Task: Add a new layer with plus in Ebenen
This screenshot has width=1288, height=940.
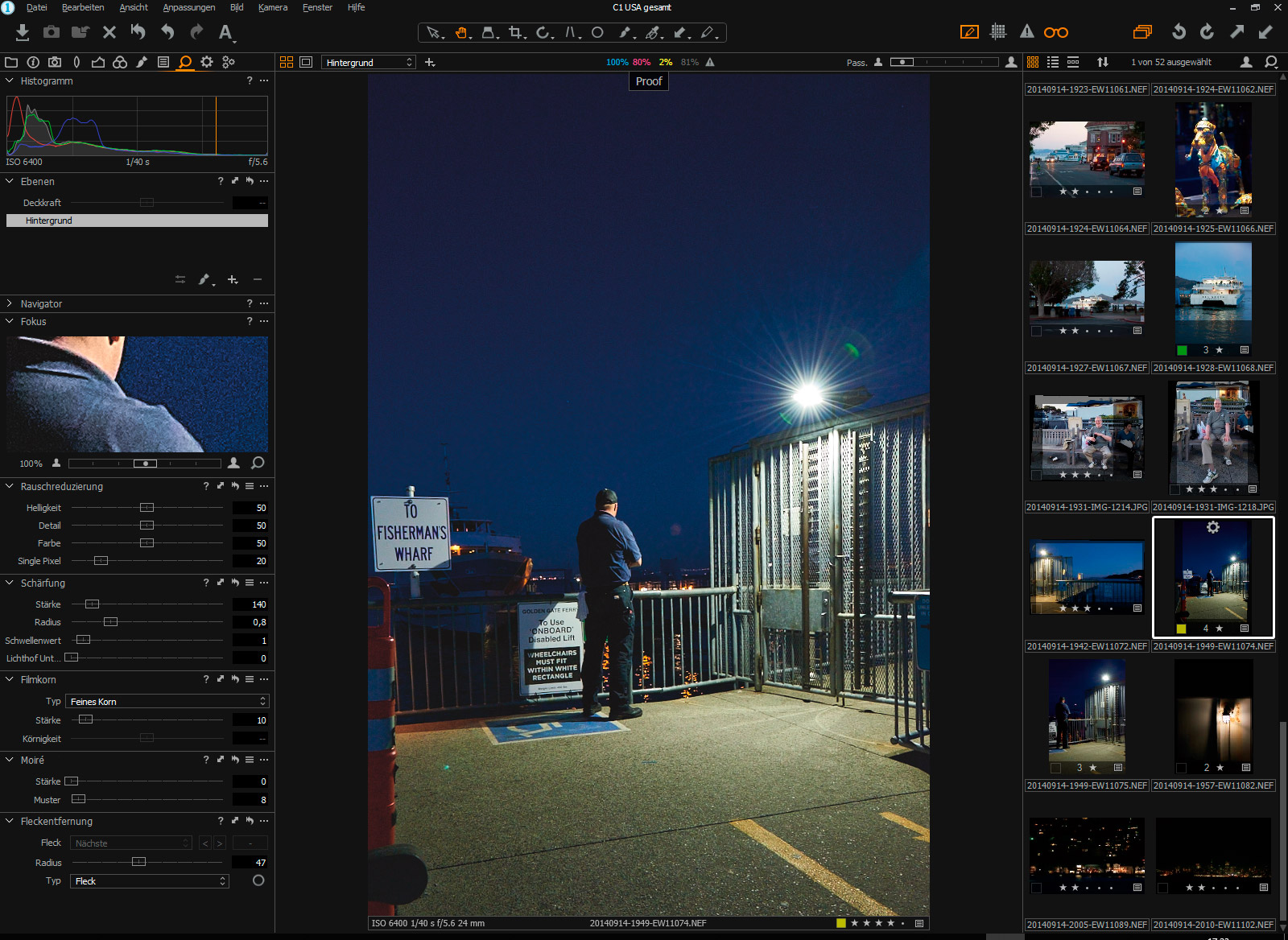Action: click(x=233, y=279)
